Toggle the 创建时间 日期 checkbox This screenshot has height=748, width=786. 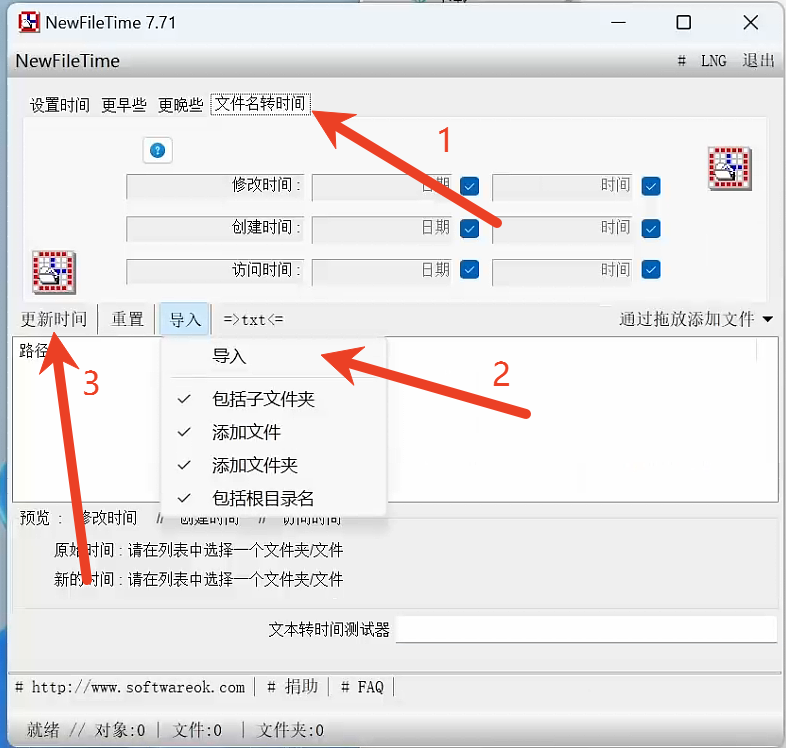(x=469, y=229)
